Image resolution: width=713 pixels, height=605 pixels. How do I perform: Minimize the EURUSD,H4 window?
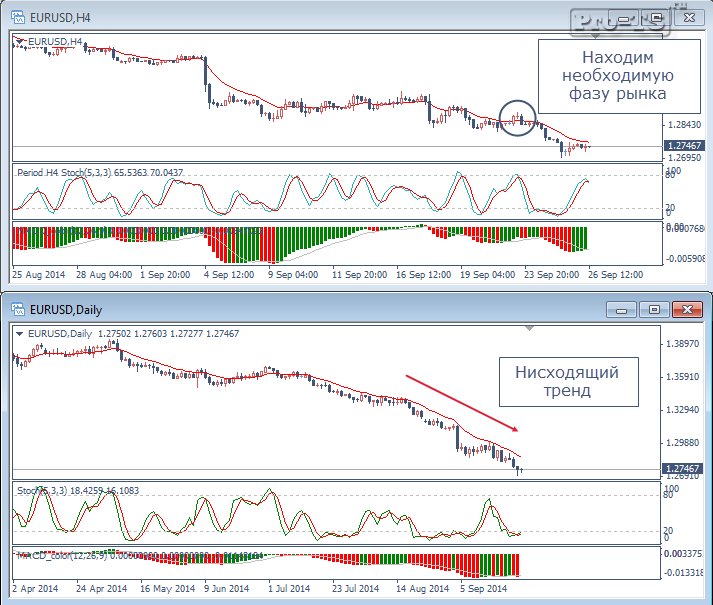pyautogui.click(x=623, y=19)
